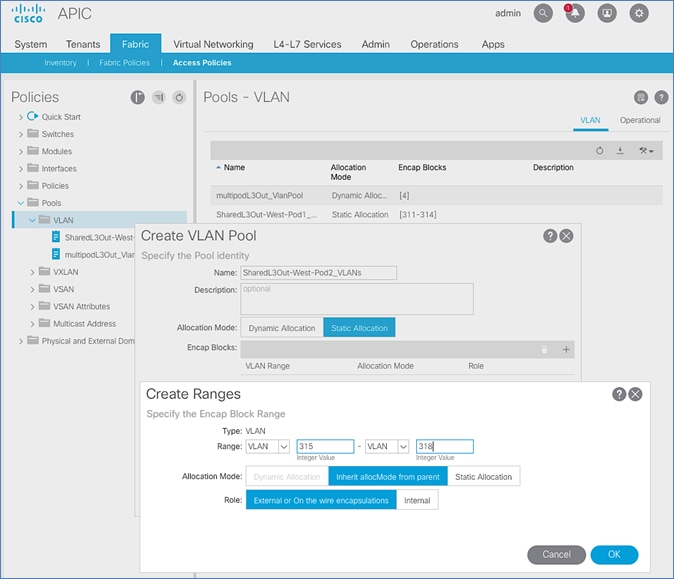Refresh the Policies navigation pane
The image size is (674, 579).
(179, 98)
